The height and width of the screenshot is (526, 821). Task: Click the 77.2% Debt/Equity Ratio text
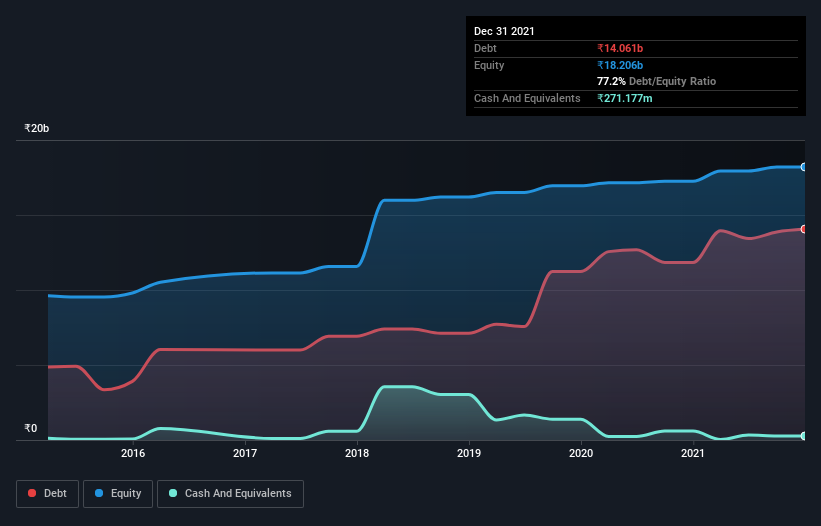point(657,81)
